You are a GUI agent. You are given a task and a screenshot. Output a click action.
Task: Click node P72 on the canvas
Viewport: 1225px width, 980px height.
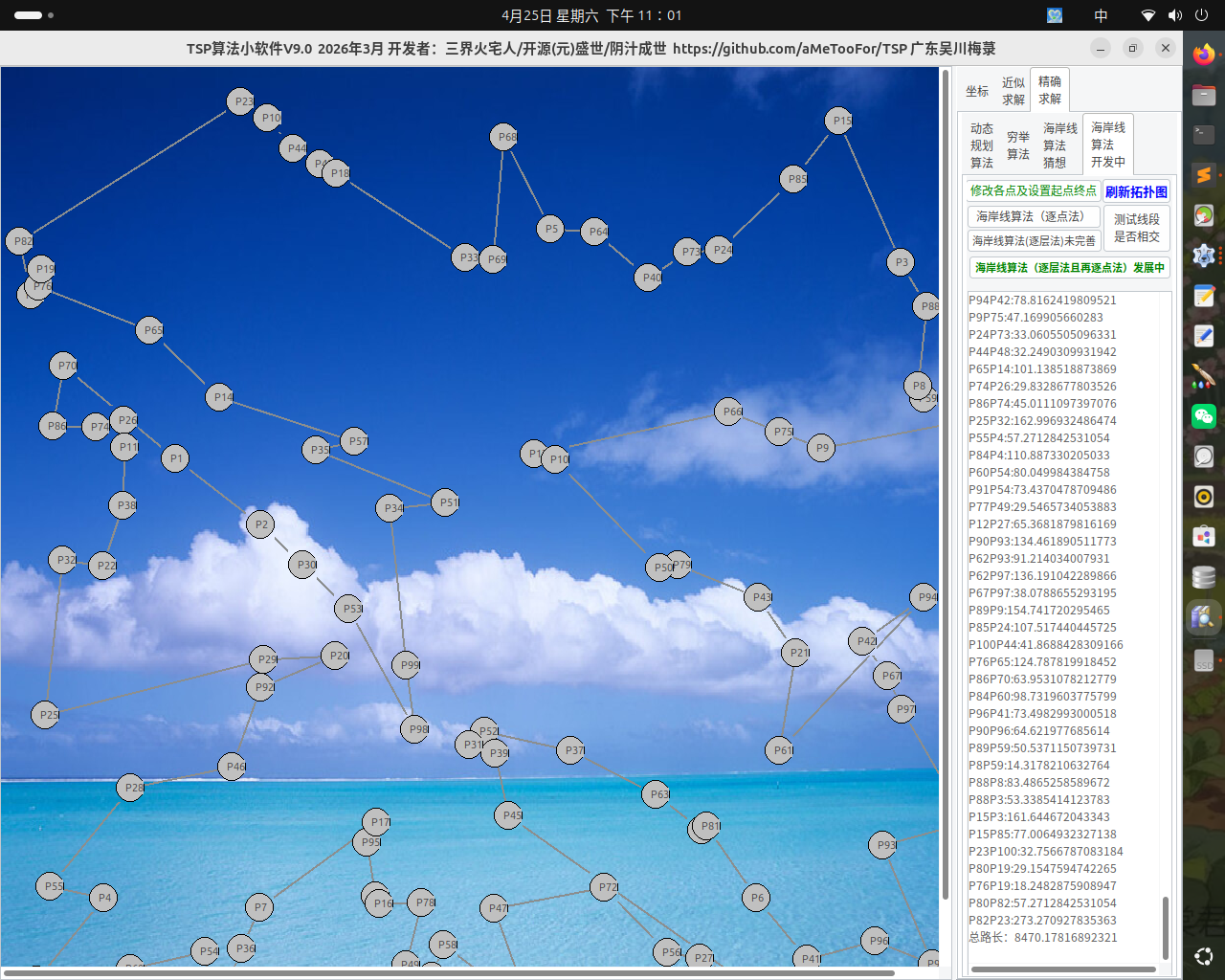coord(604,887)
